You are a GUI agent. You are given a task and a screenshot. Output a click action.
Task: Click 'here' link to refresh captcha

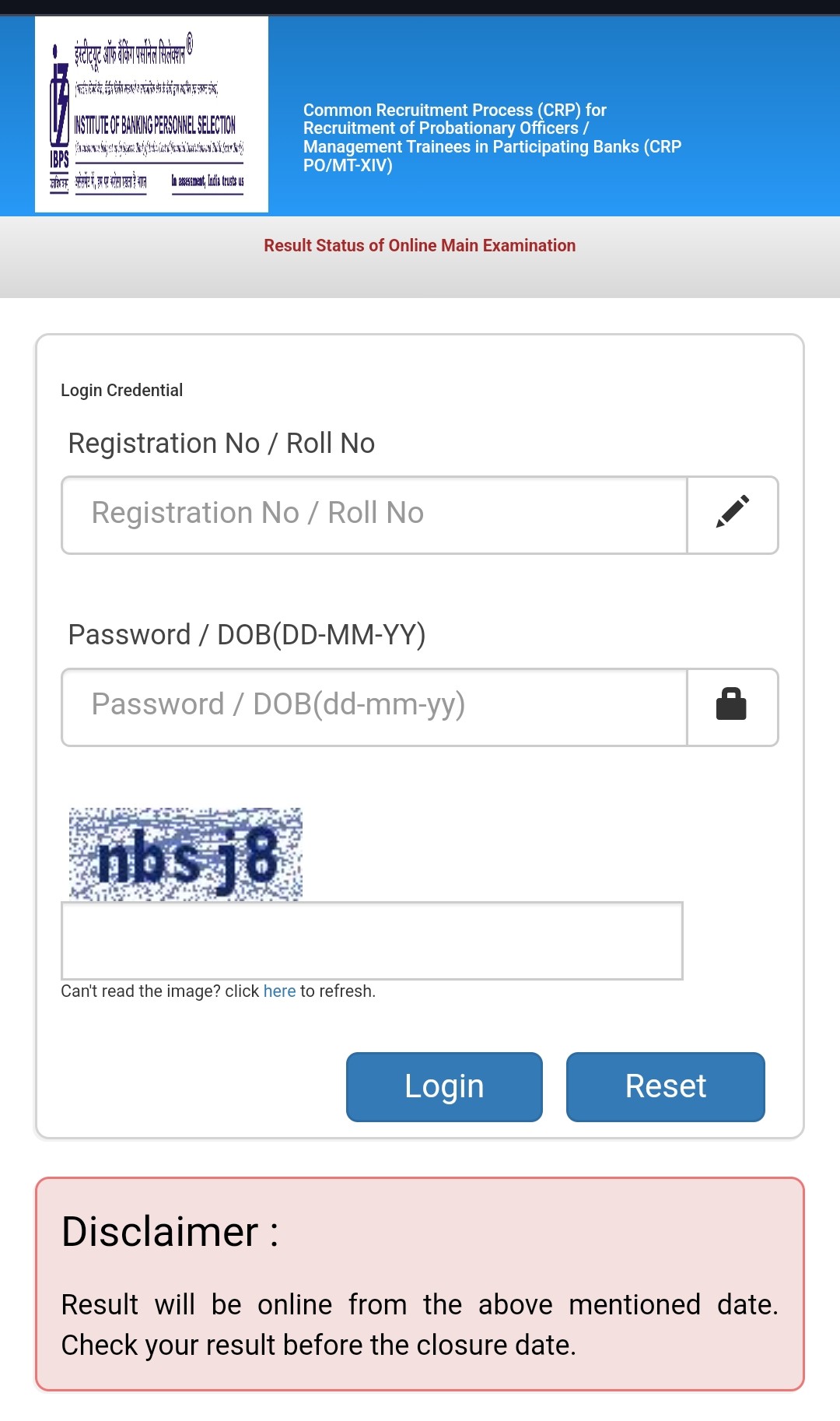(x=279, y=991)
